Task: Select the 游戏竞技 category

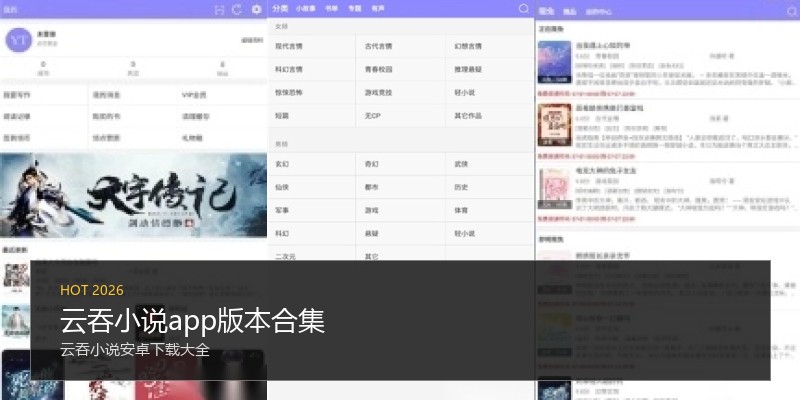Action: 379,93
